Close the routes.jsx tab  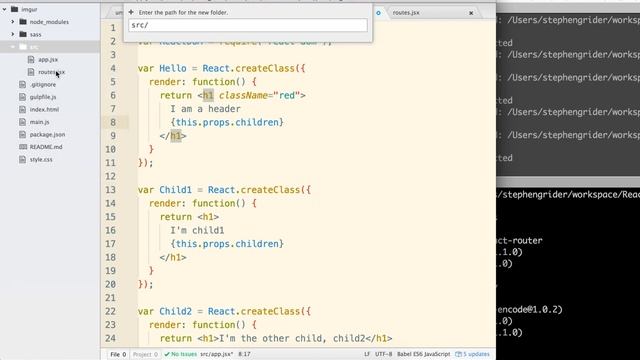point(471,13)
